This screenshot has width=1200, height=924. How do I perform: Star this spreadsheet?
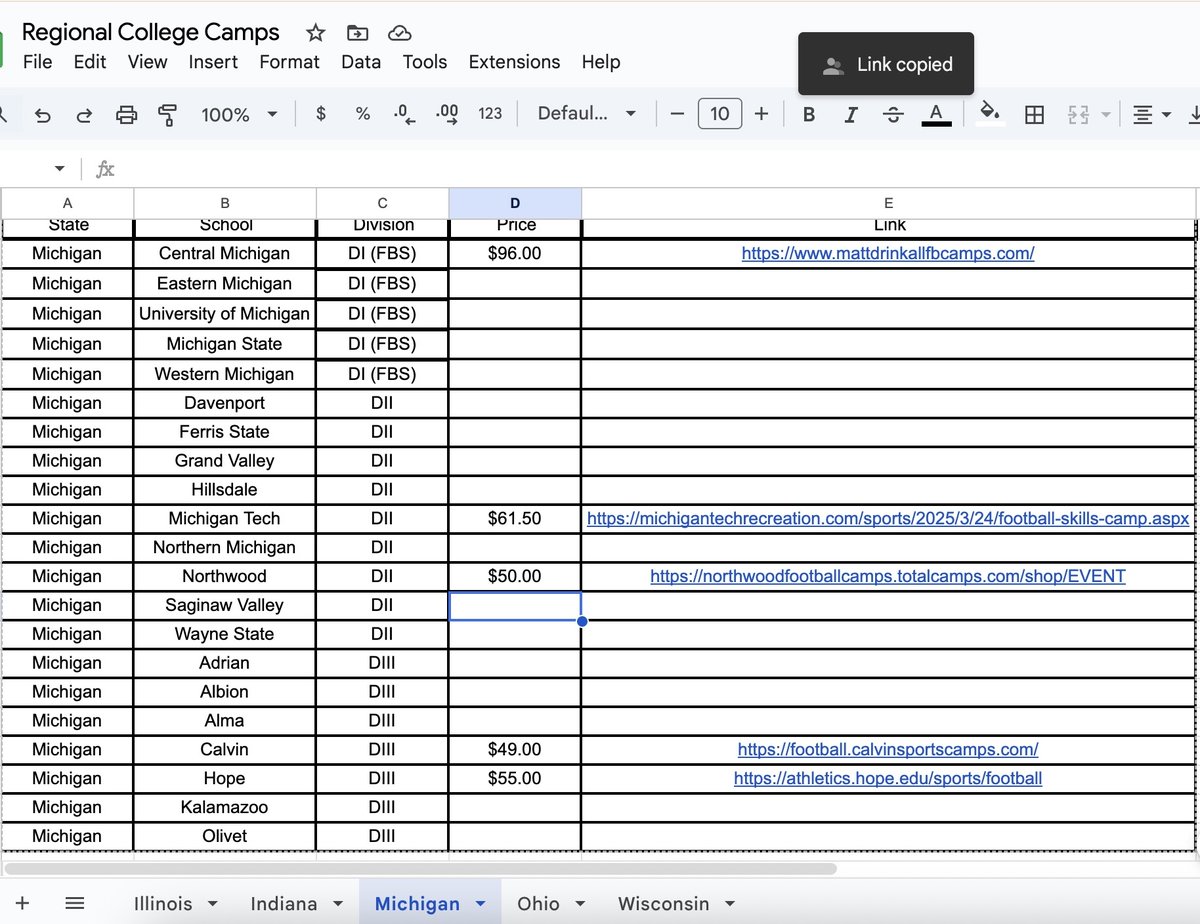[316, 33]
